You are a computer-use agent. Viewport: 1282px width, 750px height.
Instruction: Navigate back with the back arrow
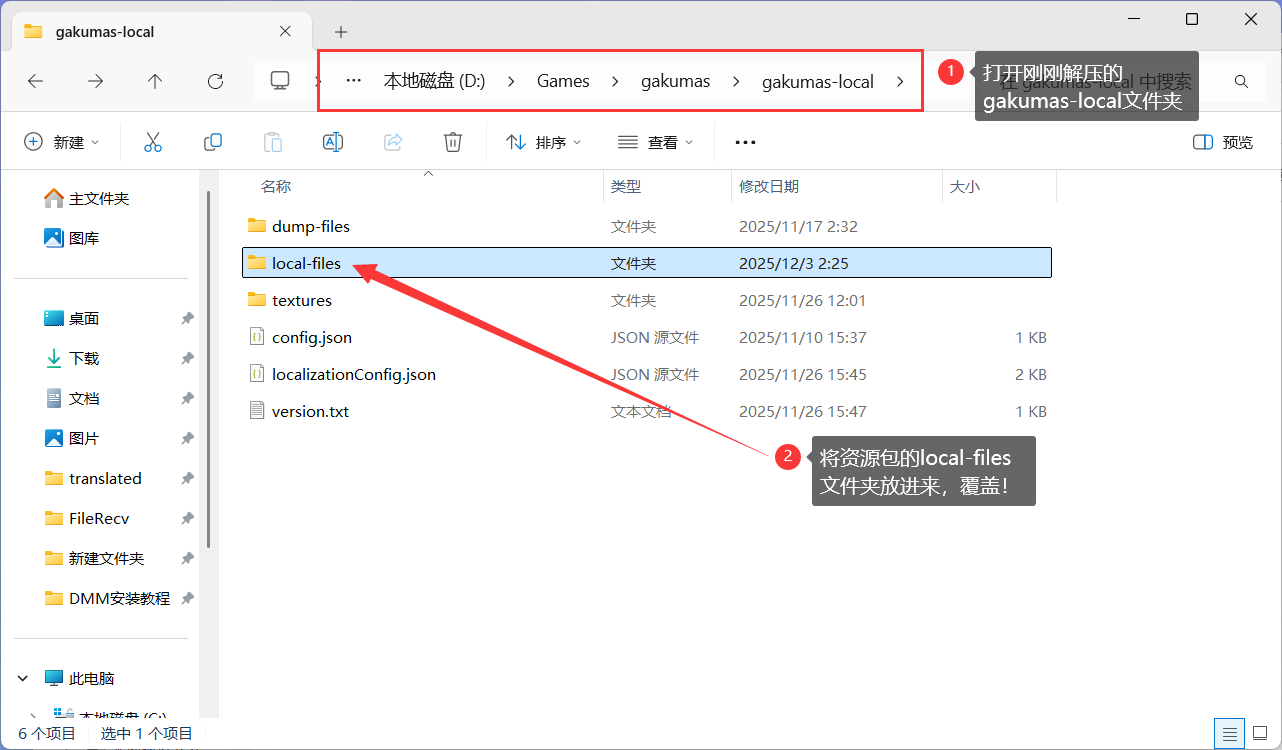36,82
